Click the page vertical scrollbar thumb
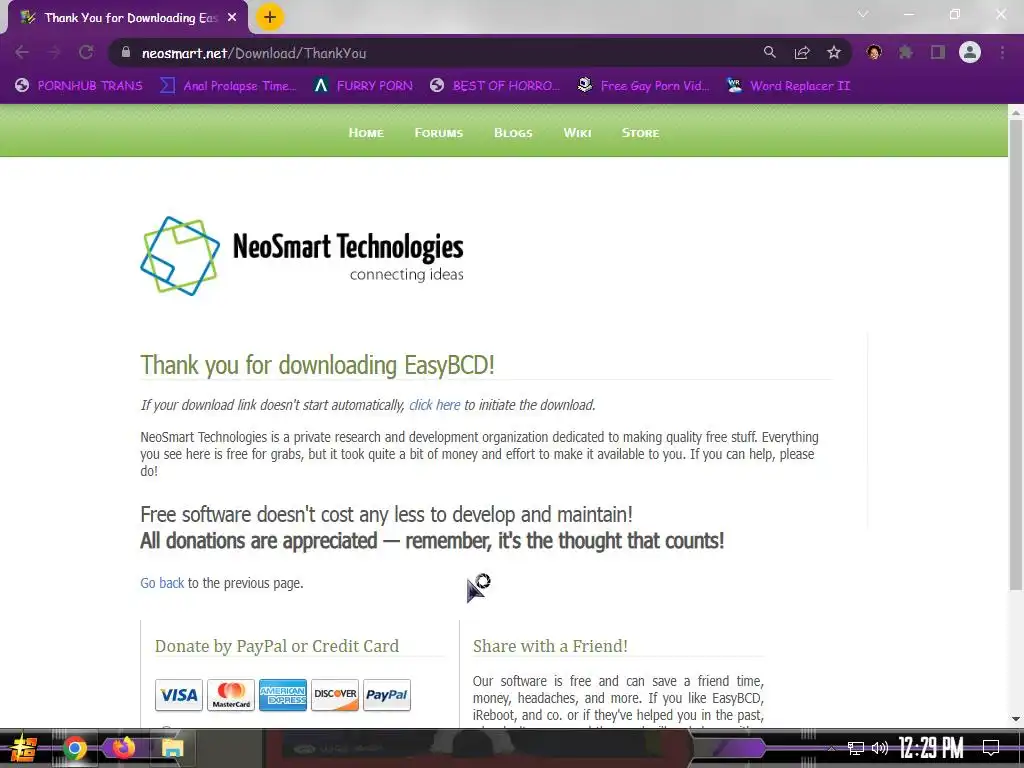This screenshot has width=1024, height=768. coord(1016,356)
